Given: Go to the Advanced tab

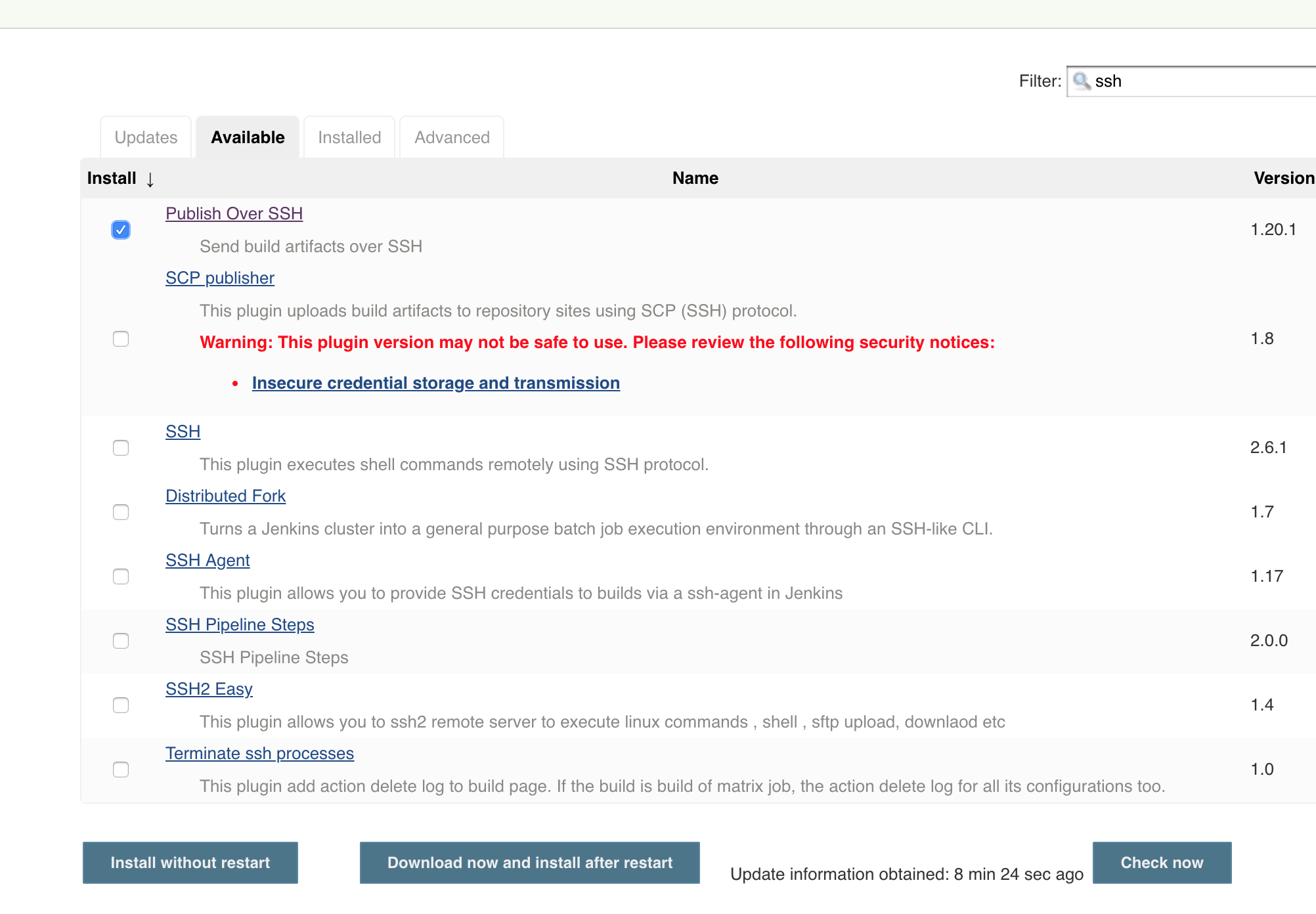Looking at the screenshot, I should pyautogui.click(x=452, y=137).
